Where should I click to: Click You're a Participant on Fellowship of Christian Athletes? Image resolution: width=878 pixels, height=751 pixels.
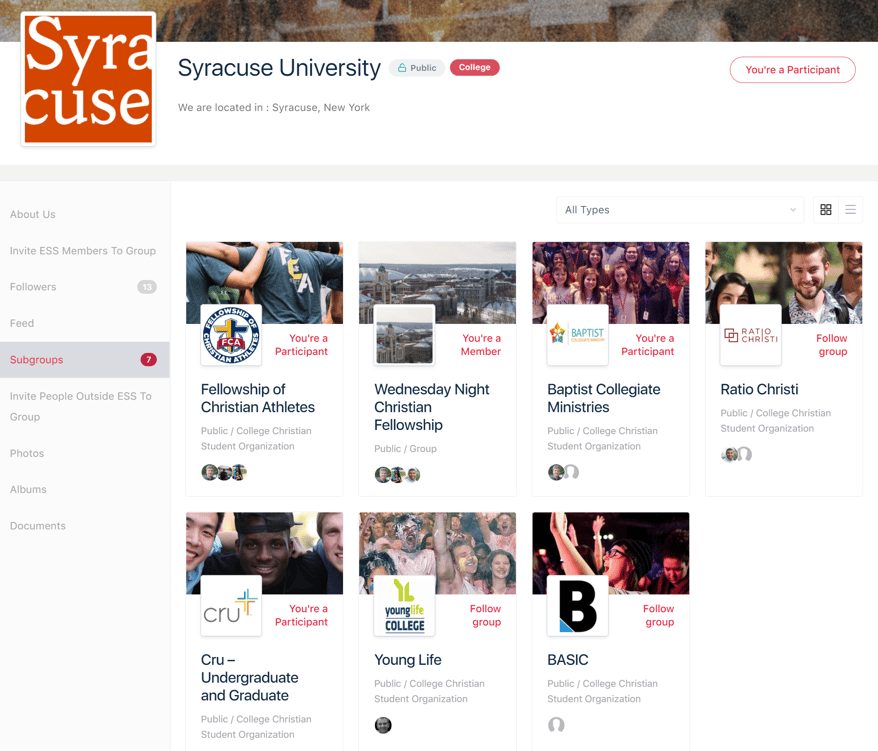[301, 345]
